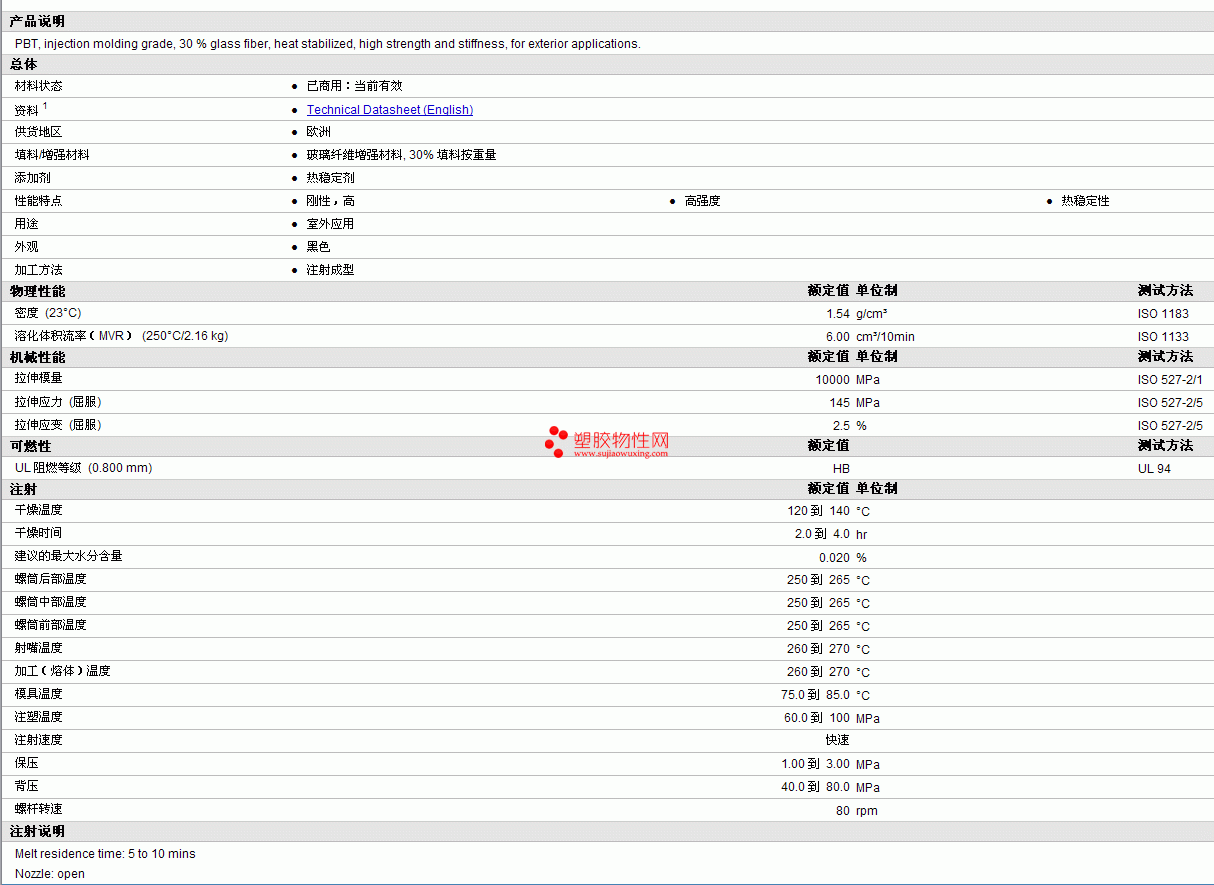The width and height of the screenshot is (1214, 885).
Task: Select holding pressure 1.00 到 3.00 value
Action: pos(816,764)
